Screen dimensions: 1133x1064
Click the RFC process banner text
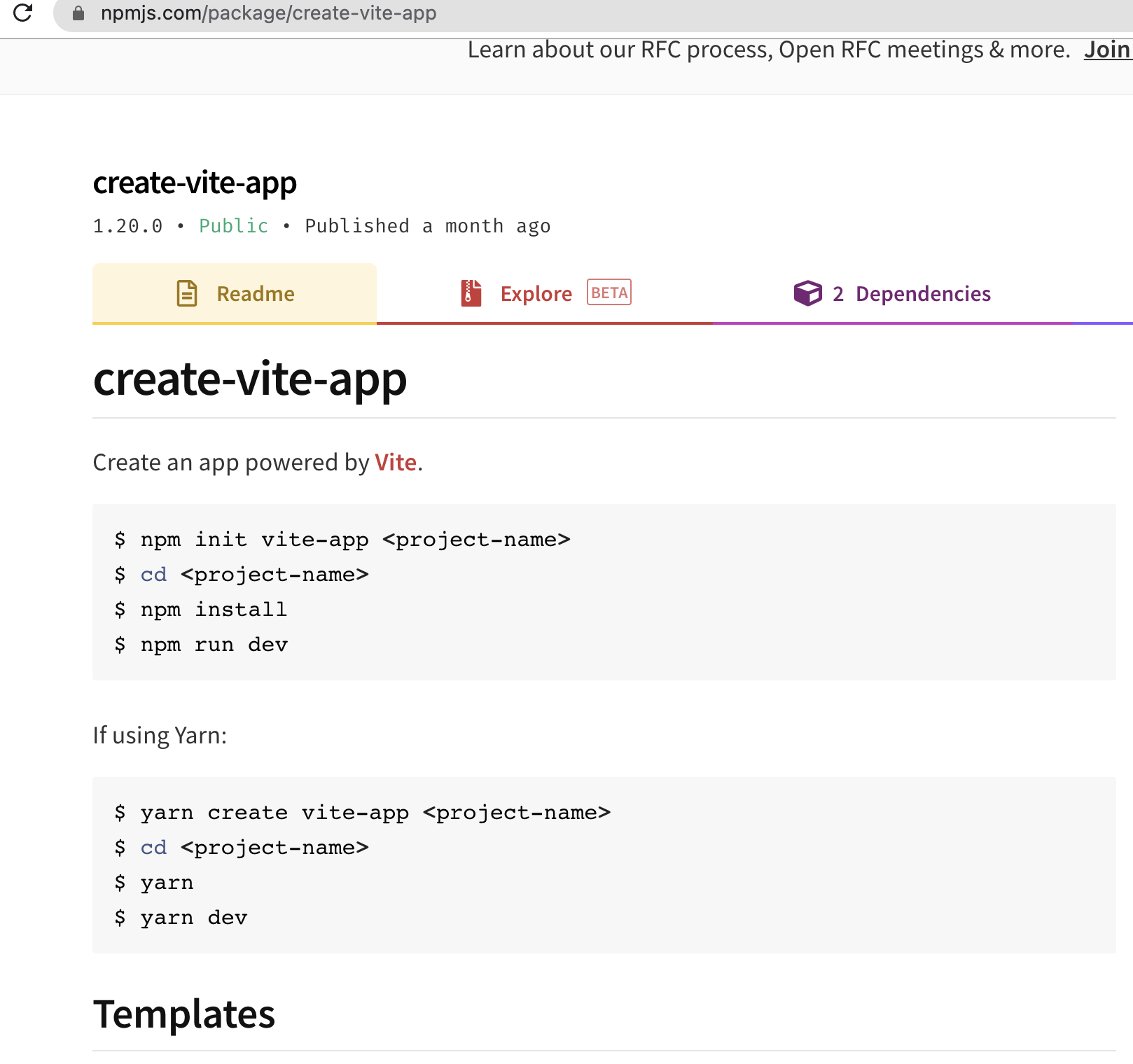pos(769,50)
